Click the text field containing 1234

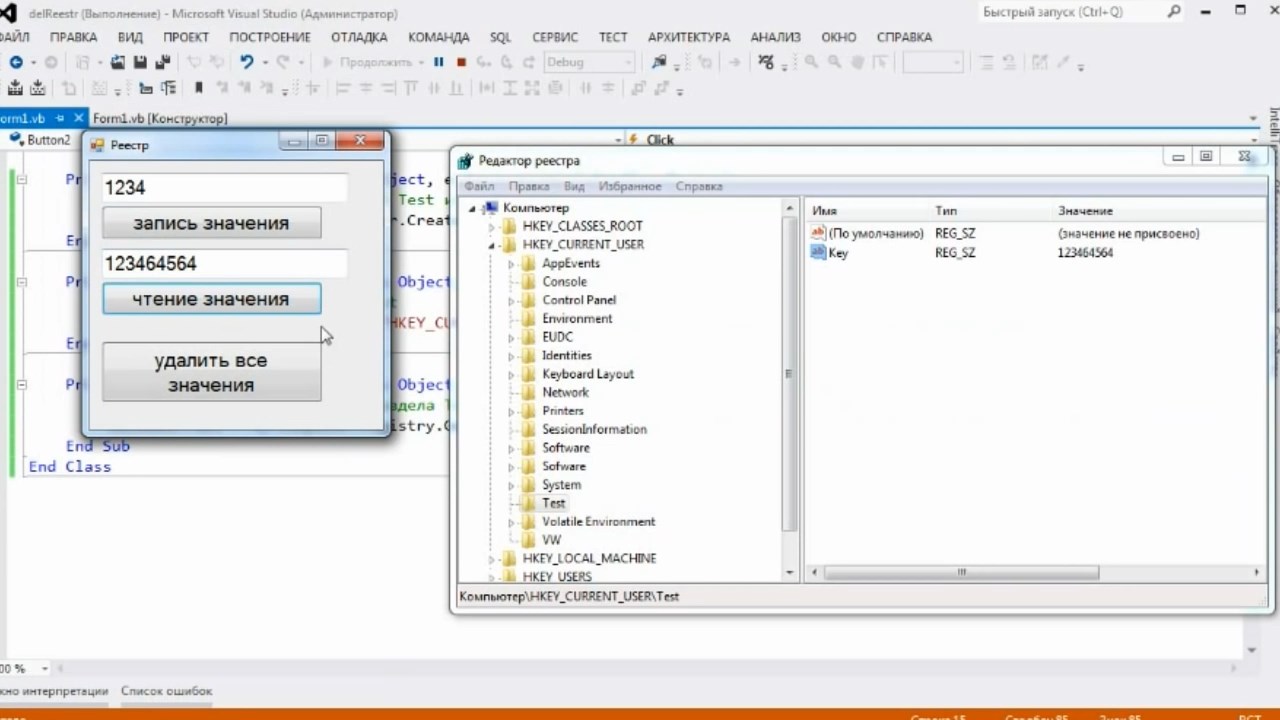(224, 187)
